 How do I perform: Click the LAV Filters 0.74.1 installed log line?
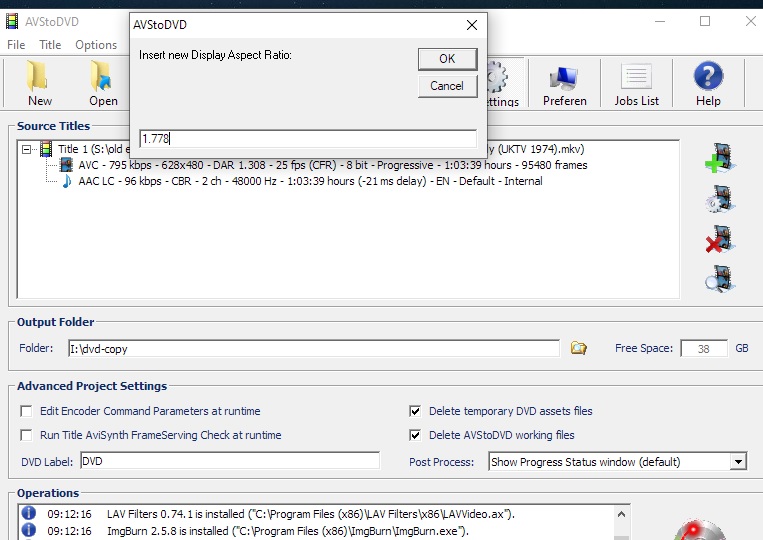tap(311, 514)
